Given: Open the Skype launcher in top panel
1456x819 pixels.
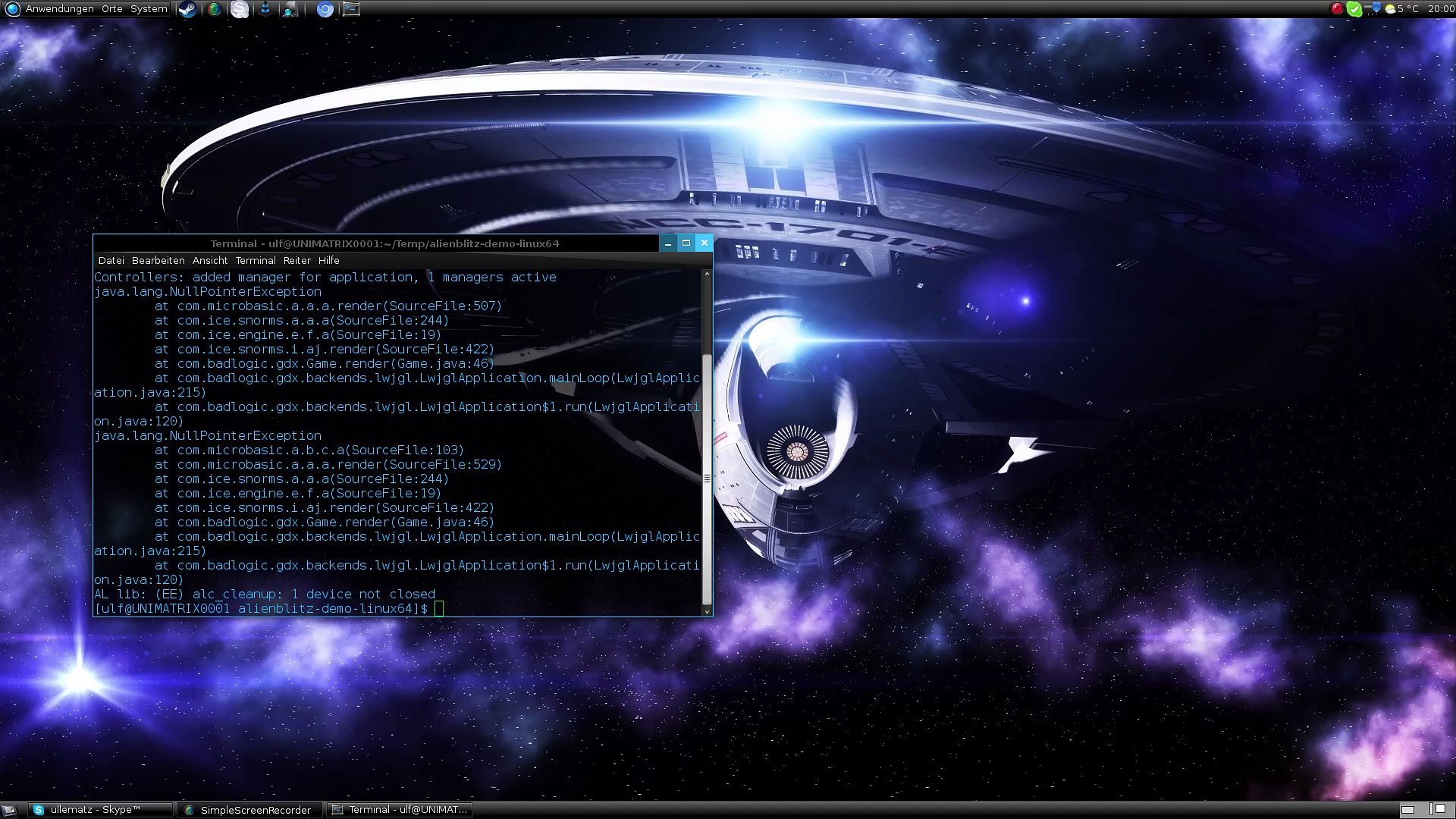Looking at the screenshot, I should coord(240,9).
